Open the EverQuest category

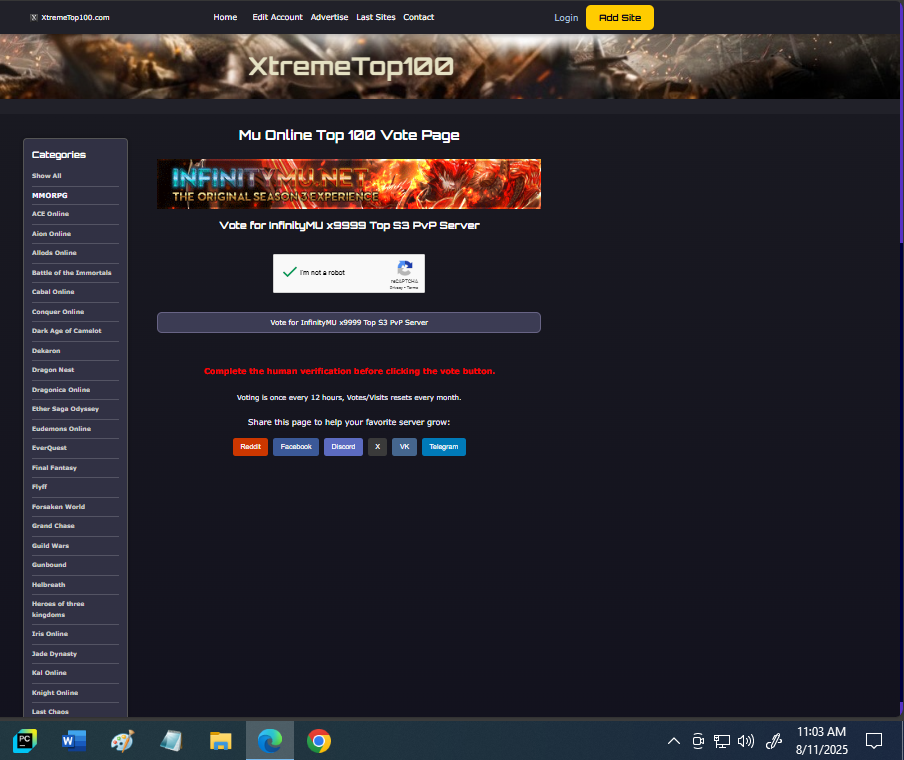pos(49,448)
